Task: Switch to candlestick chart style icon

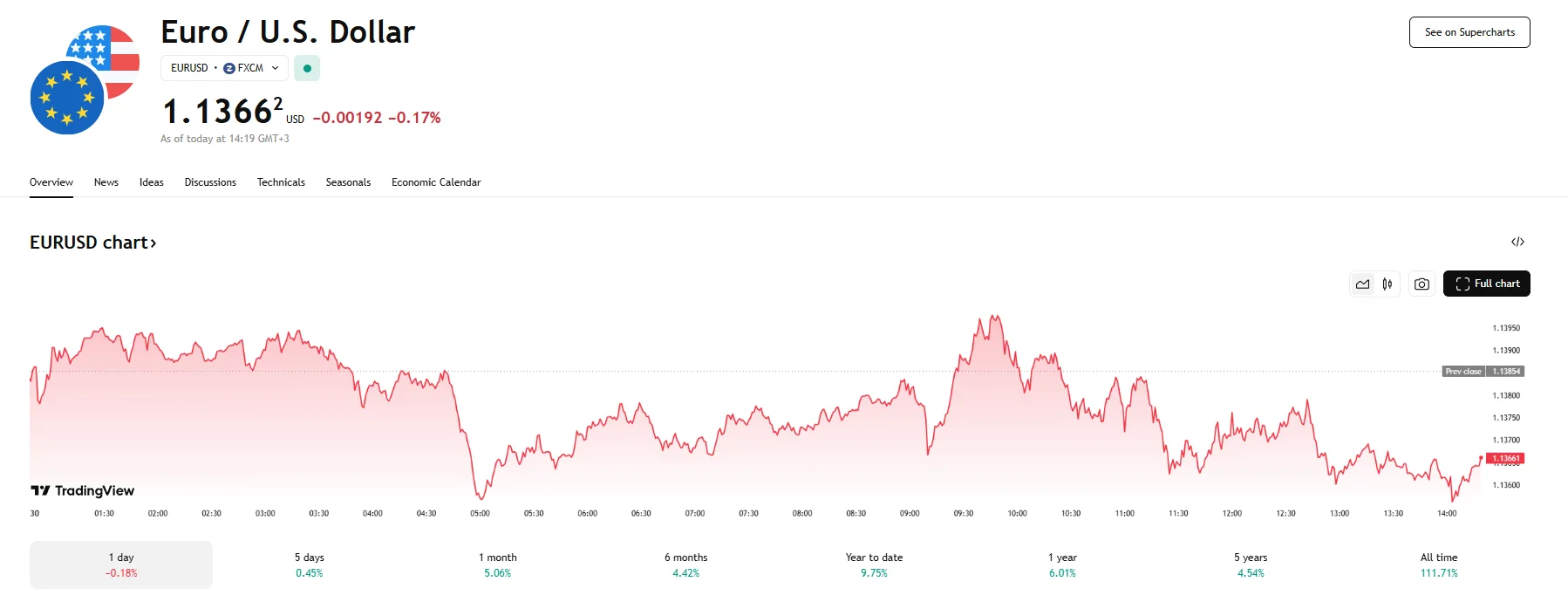Action: point(1387,284)
